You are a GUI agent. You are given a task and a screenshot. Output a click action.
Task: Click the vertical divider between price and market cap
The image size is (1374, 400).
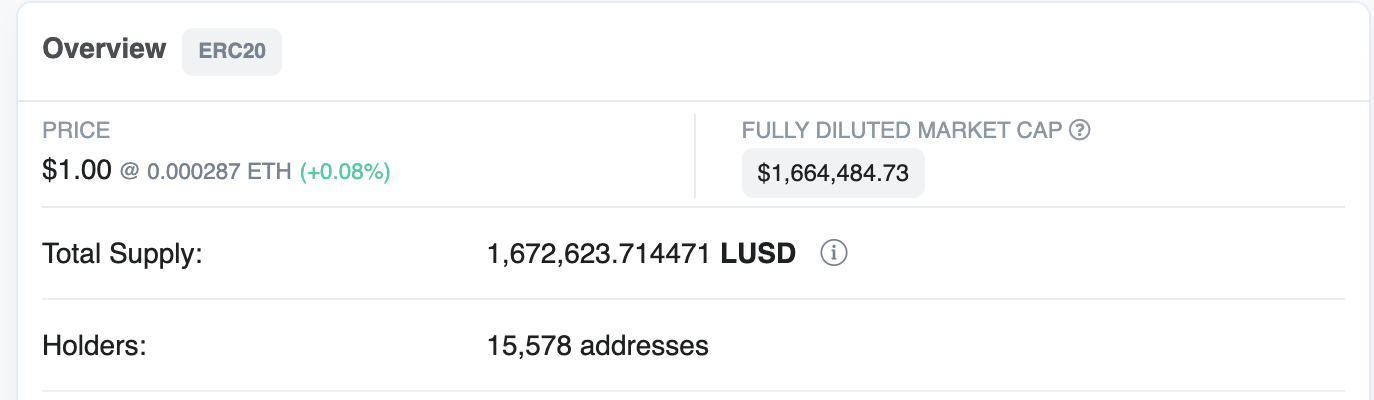[x=695, y=156]
